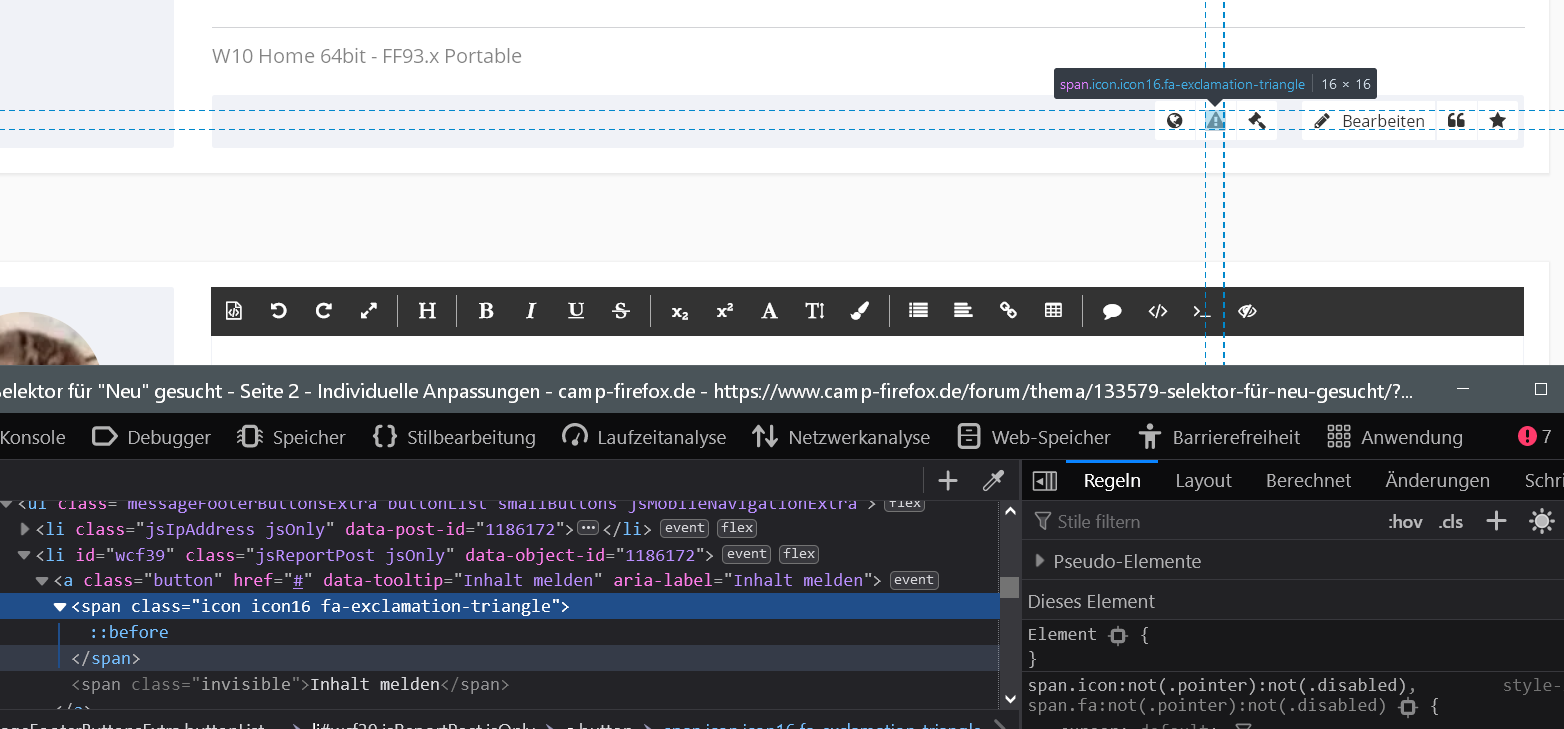
Task: Click the quote speech bubble icon in editor
Action: pyautogui.click(x=1112, y=311)
